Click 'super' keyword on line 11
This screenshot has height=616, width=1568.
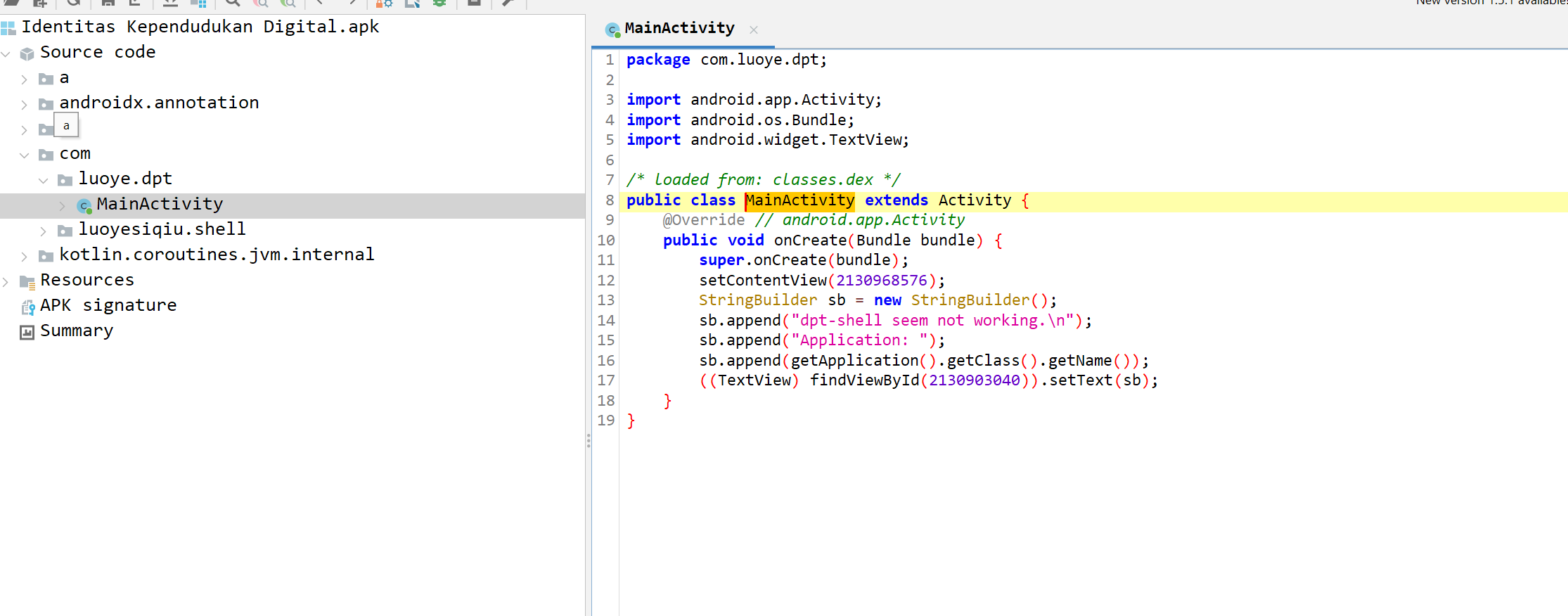point(721,260)
